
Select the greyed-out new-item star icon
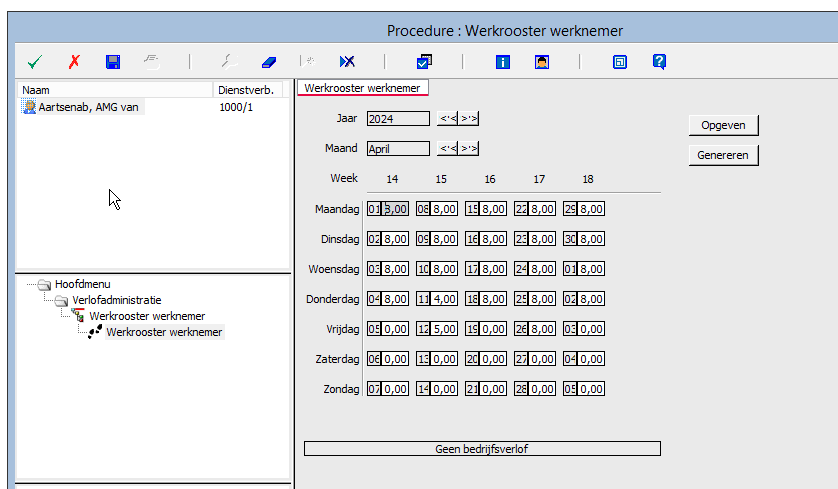(x=308, y=62)
